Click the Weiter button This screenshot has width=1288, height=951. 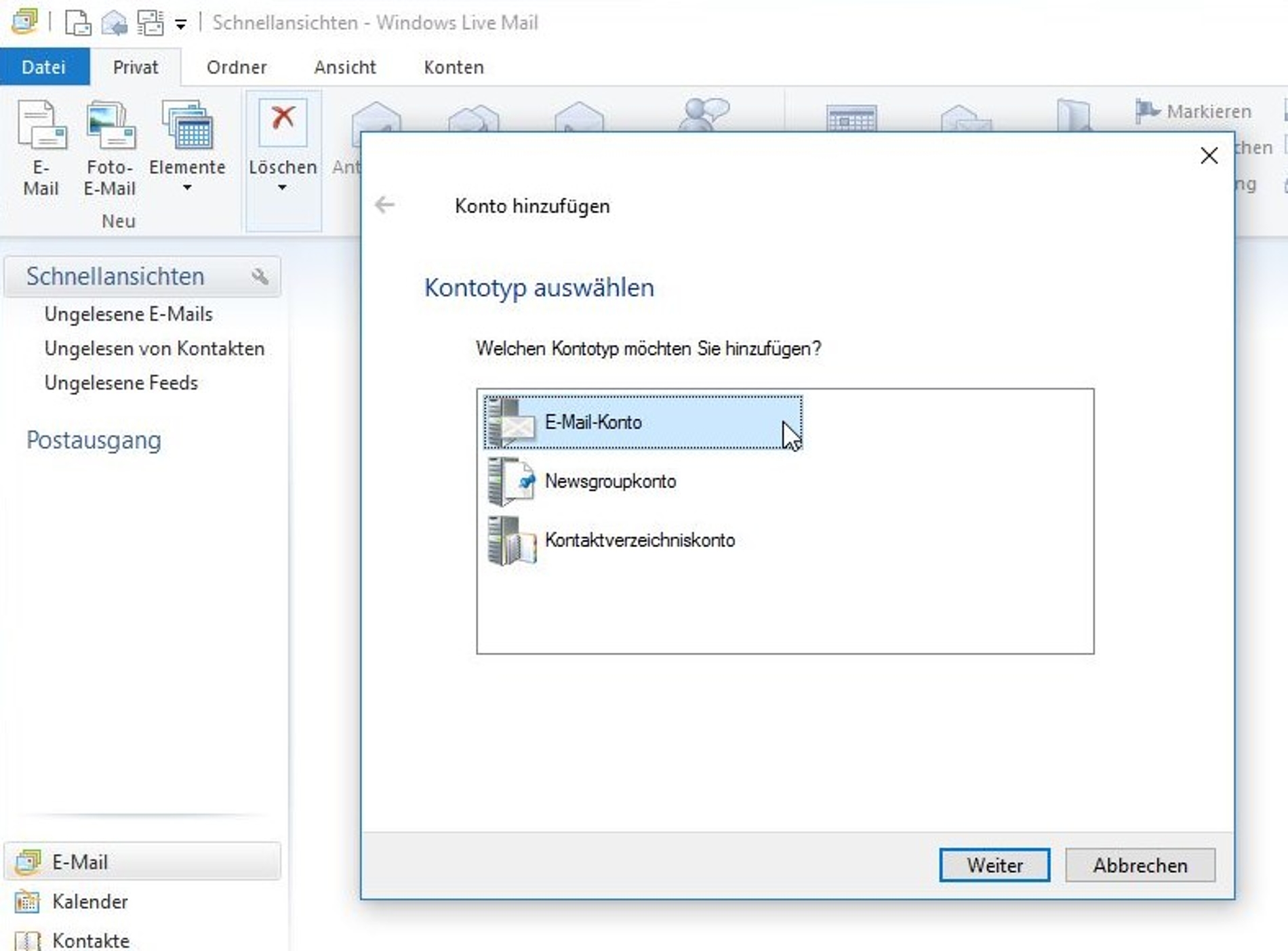coord(994,866)
